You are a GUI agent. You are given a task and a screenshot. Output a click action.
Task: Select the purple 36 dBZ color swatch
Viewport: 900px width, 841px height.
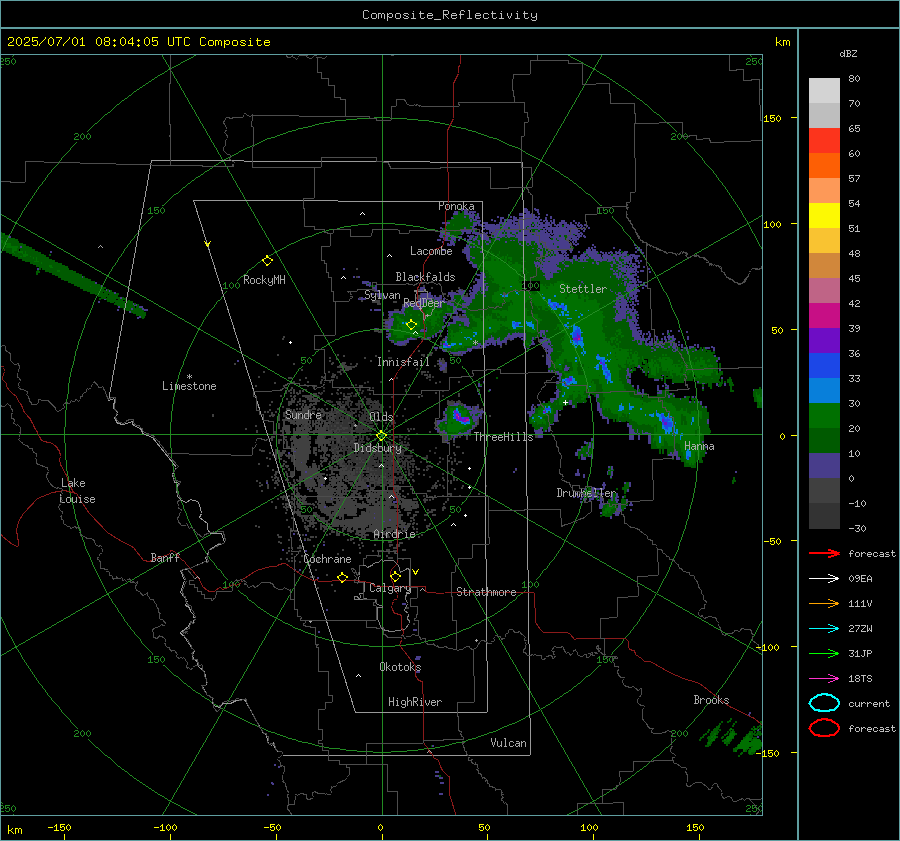coord(824,340)
